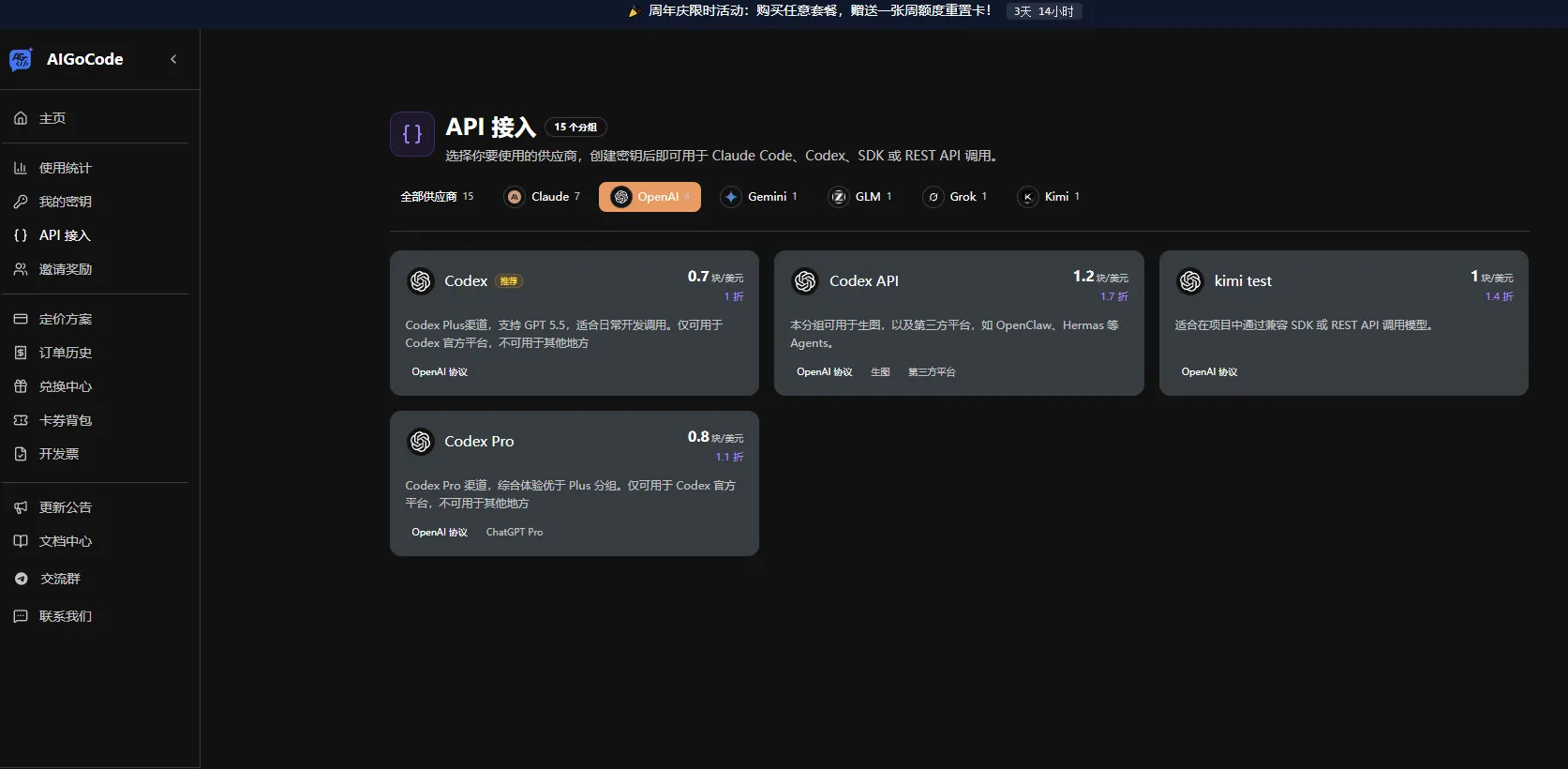This screenshot has width=1568, height=769.
Task: Click the 1.1 折 discount label
Action: click(x=729, y=457)
